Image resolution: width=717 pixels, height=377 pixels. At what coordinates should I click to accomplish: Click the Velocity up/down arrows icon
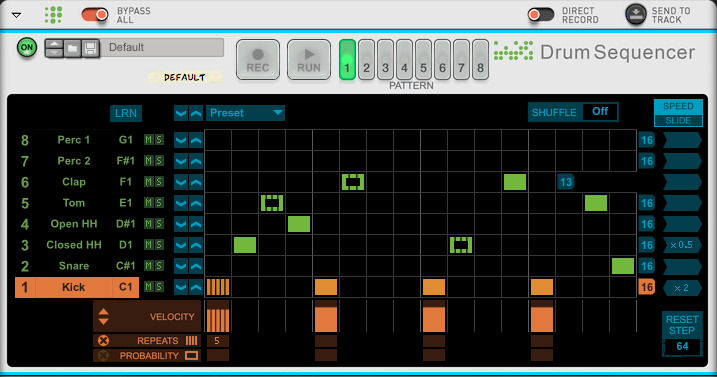click(104, 316)
